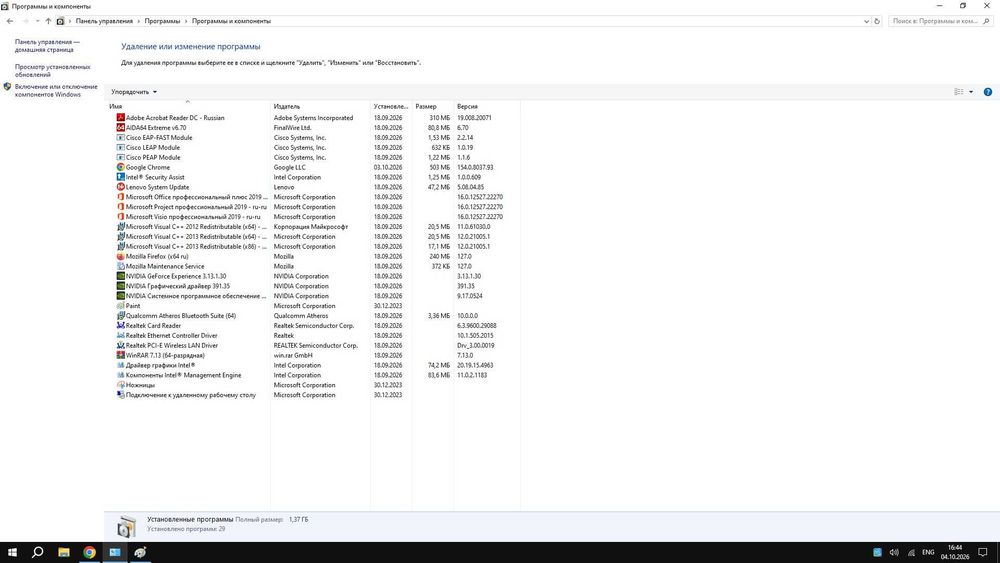
Task: Click the Microsoft Visio 2019 icon
Action: [x=121, y=217]
